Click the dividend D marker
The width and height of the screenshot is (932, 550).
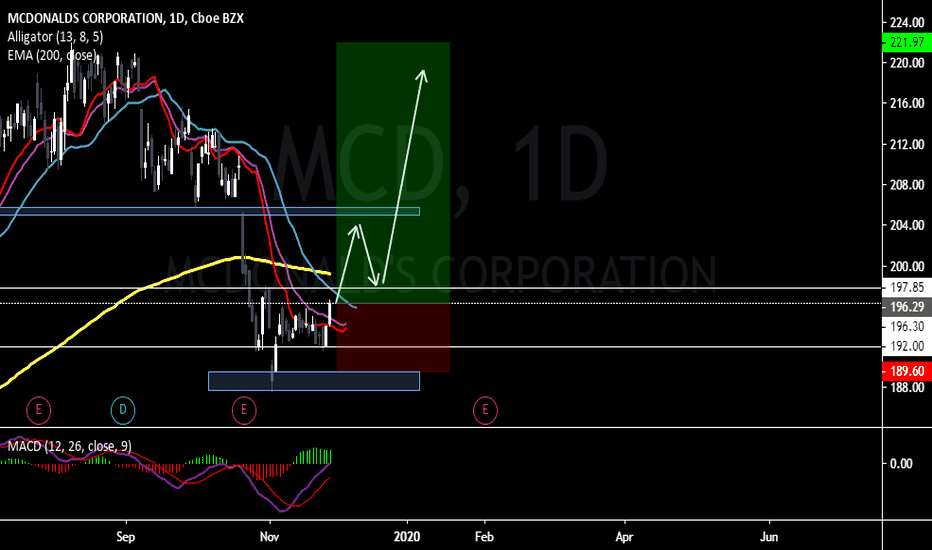[x=123, y=410]
